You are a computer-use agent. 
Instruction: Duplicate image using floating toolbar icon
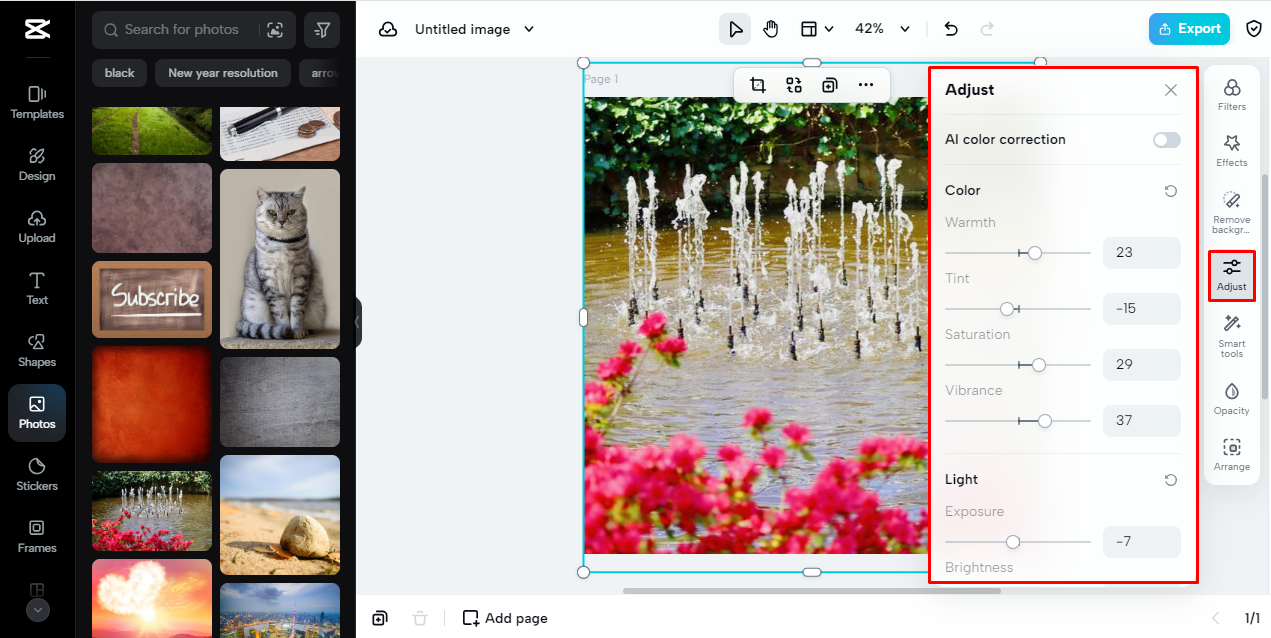(829, 85)
